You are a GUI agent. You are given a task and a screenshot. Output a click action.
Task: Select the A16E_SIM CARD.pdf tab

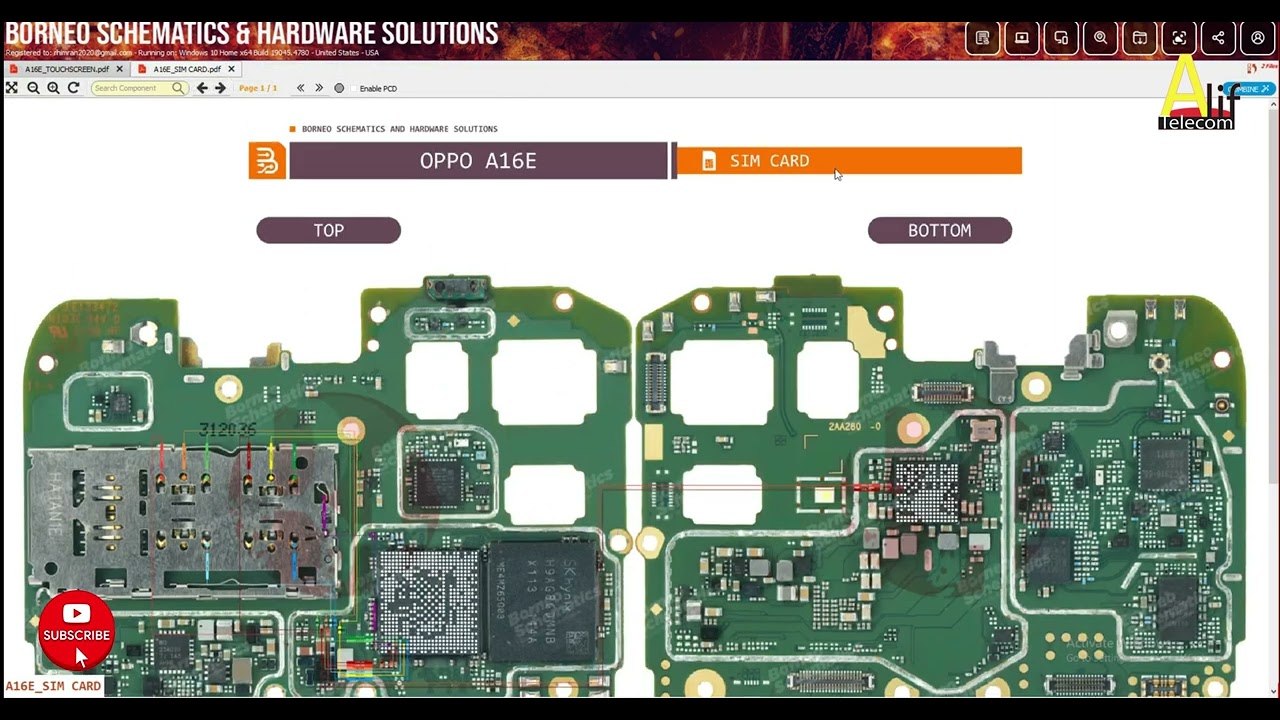point(186,69)
